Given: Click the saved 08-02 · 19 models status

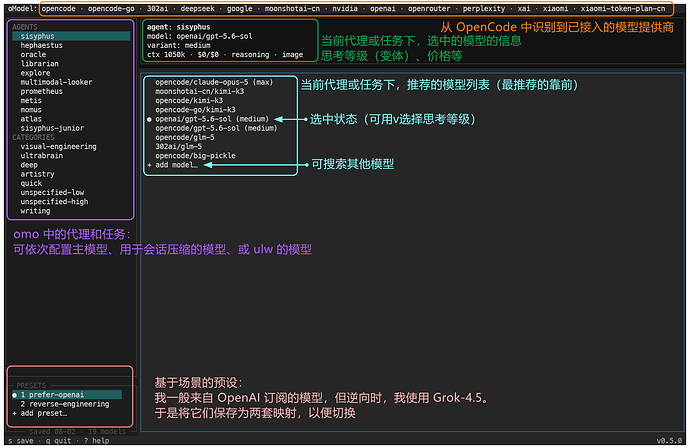Looking at the screenshot, I should click(x=77, y=431).
